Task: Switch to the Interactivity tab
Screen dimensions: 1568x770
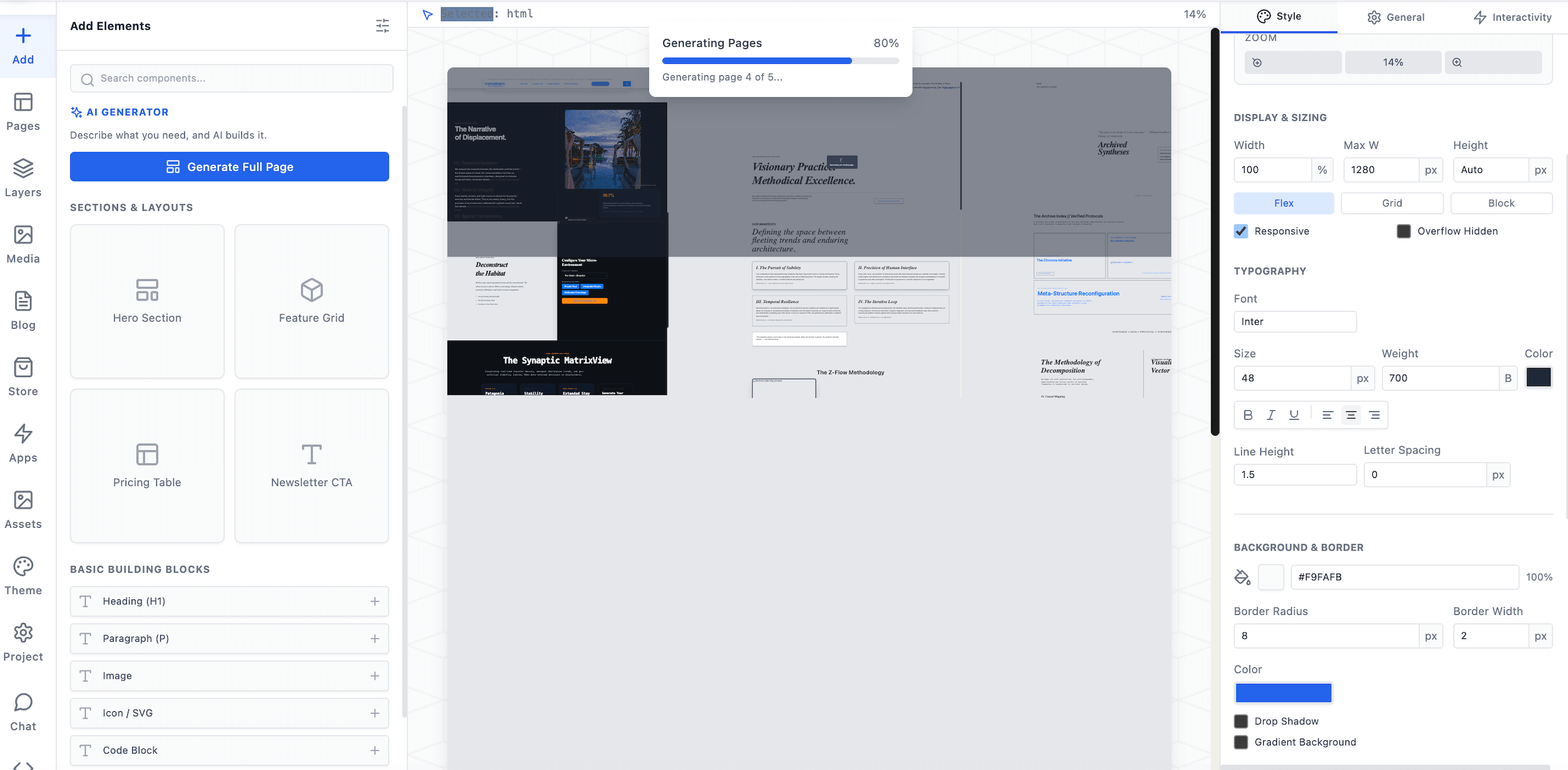Action: tap(1512, 17)
